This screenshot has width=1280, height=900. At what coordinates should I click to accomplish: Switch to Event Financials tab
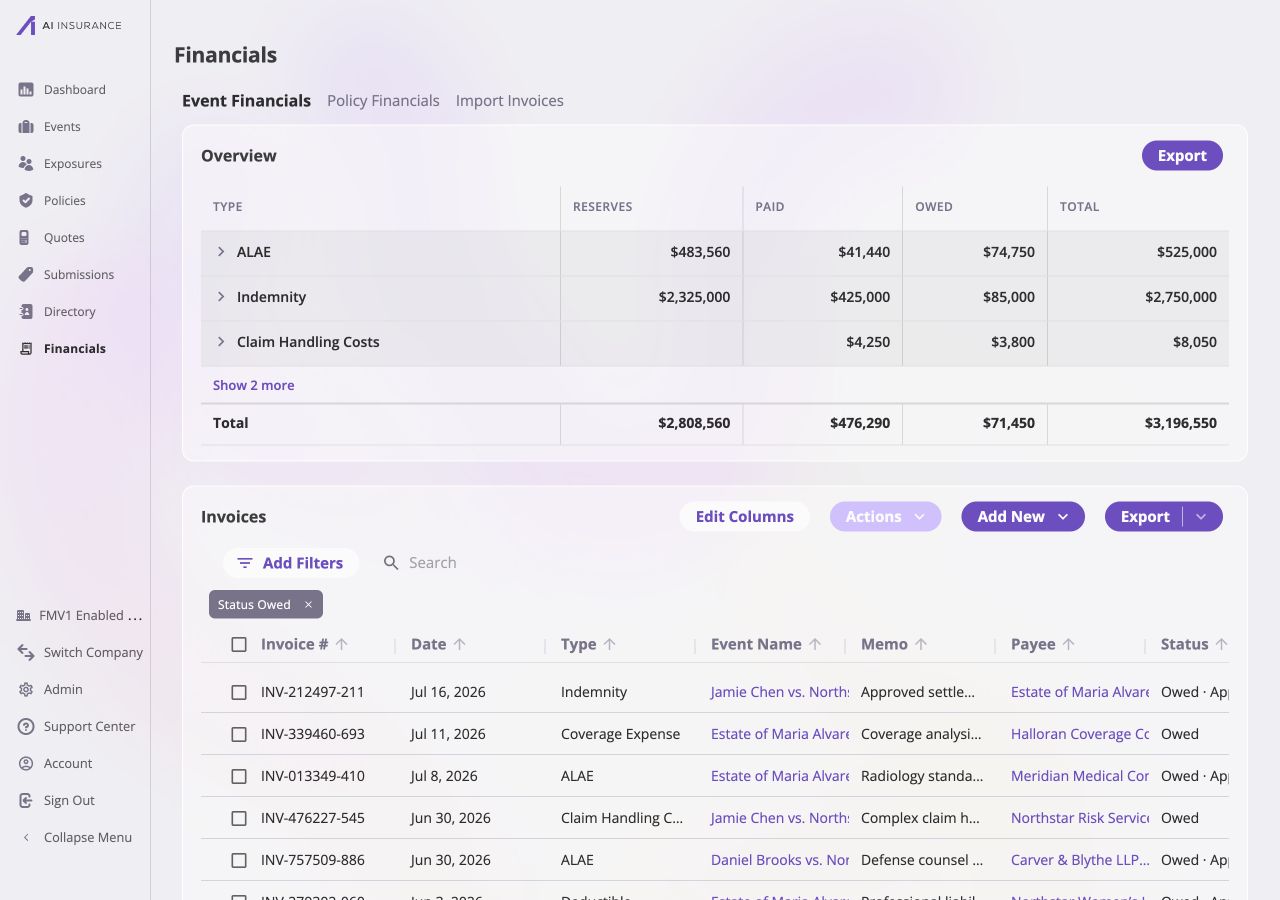[247, 101]
